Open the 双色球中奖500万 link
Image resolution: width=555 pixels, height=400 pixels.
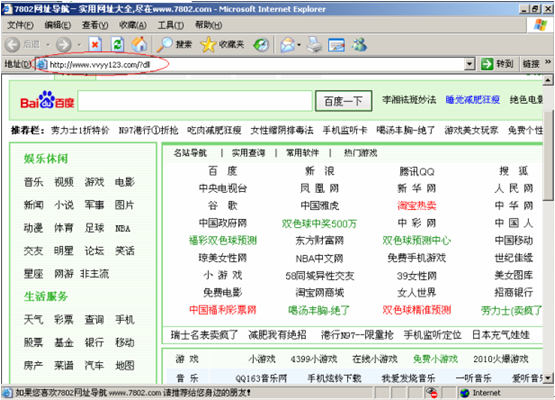point(319,223)
